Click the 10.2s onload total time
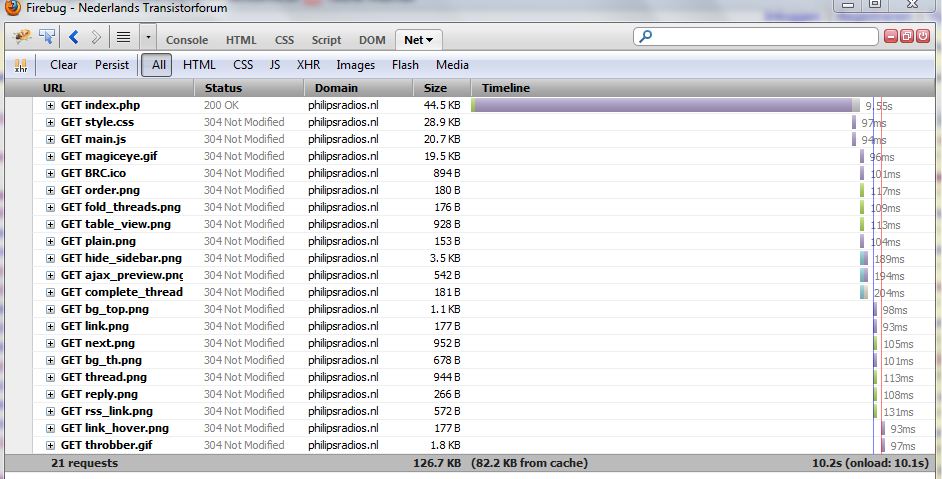Viewport: 942px width, 479px height. pyautogui.click(x=871, y=463)
